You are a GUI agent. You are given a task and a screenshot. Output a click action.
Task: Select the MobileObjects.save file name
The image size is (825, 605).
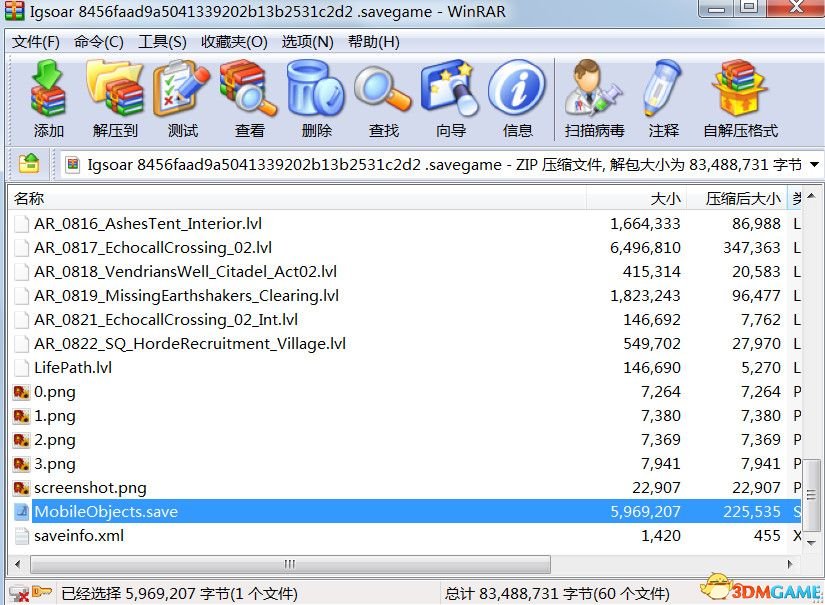(x=106, y=511)
